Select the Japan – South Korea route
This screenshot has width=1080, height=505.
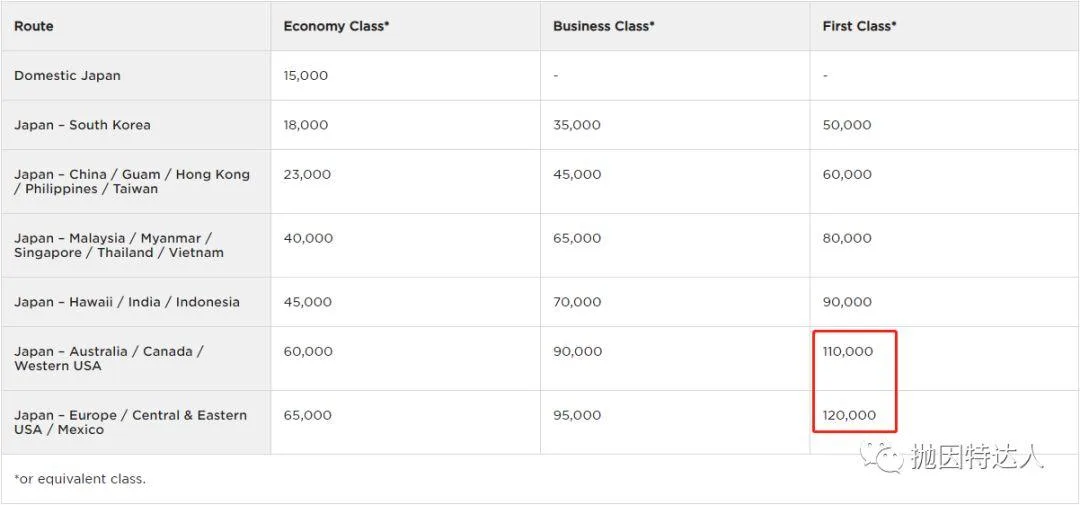pyautogui.click(x=82, y=125)
